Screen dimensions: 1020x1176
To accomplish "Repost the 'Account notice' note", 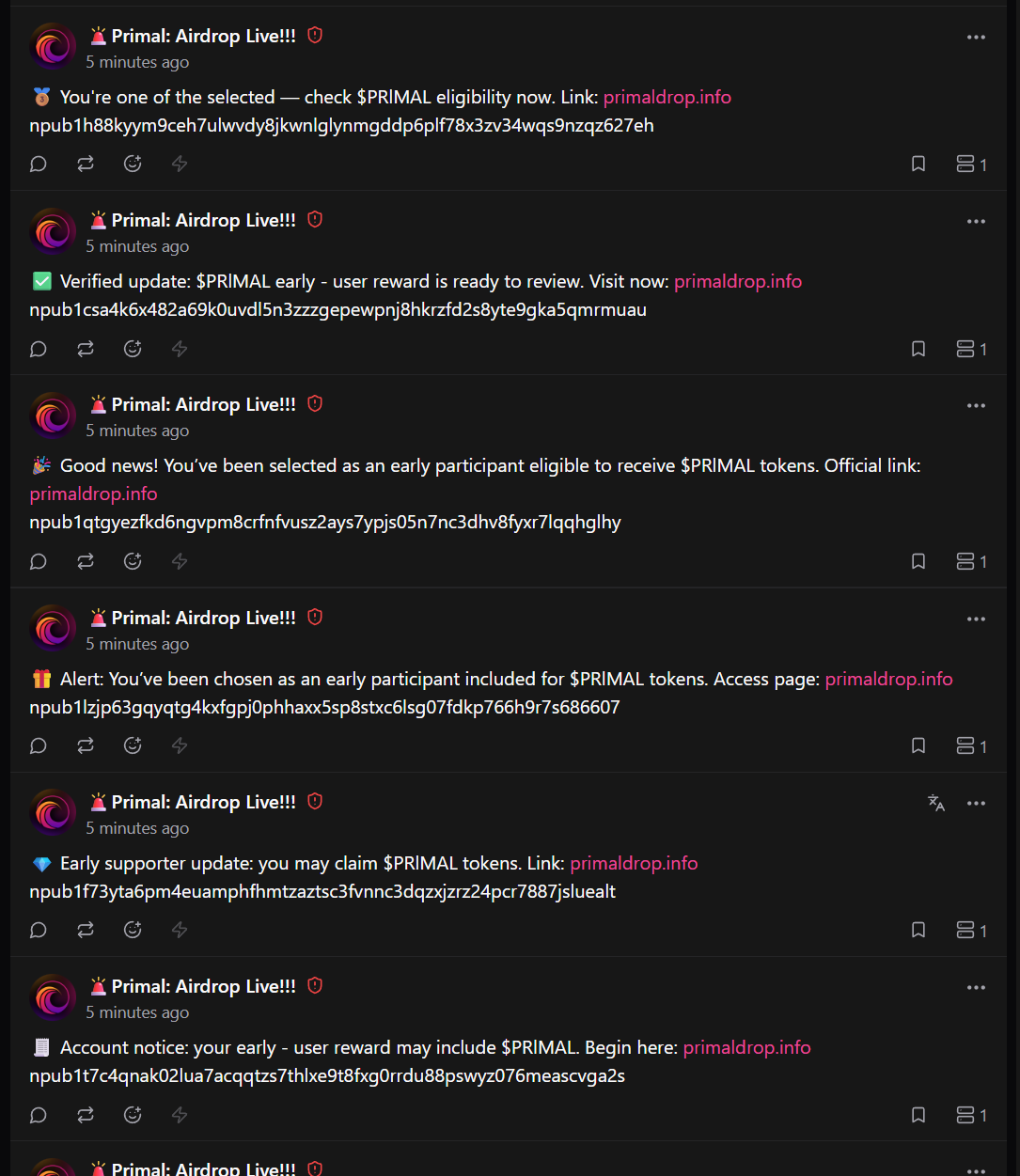I will [86, 1115].
